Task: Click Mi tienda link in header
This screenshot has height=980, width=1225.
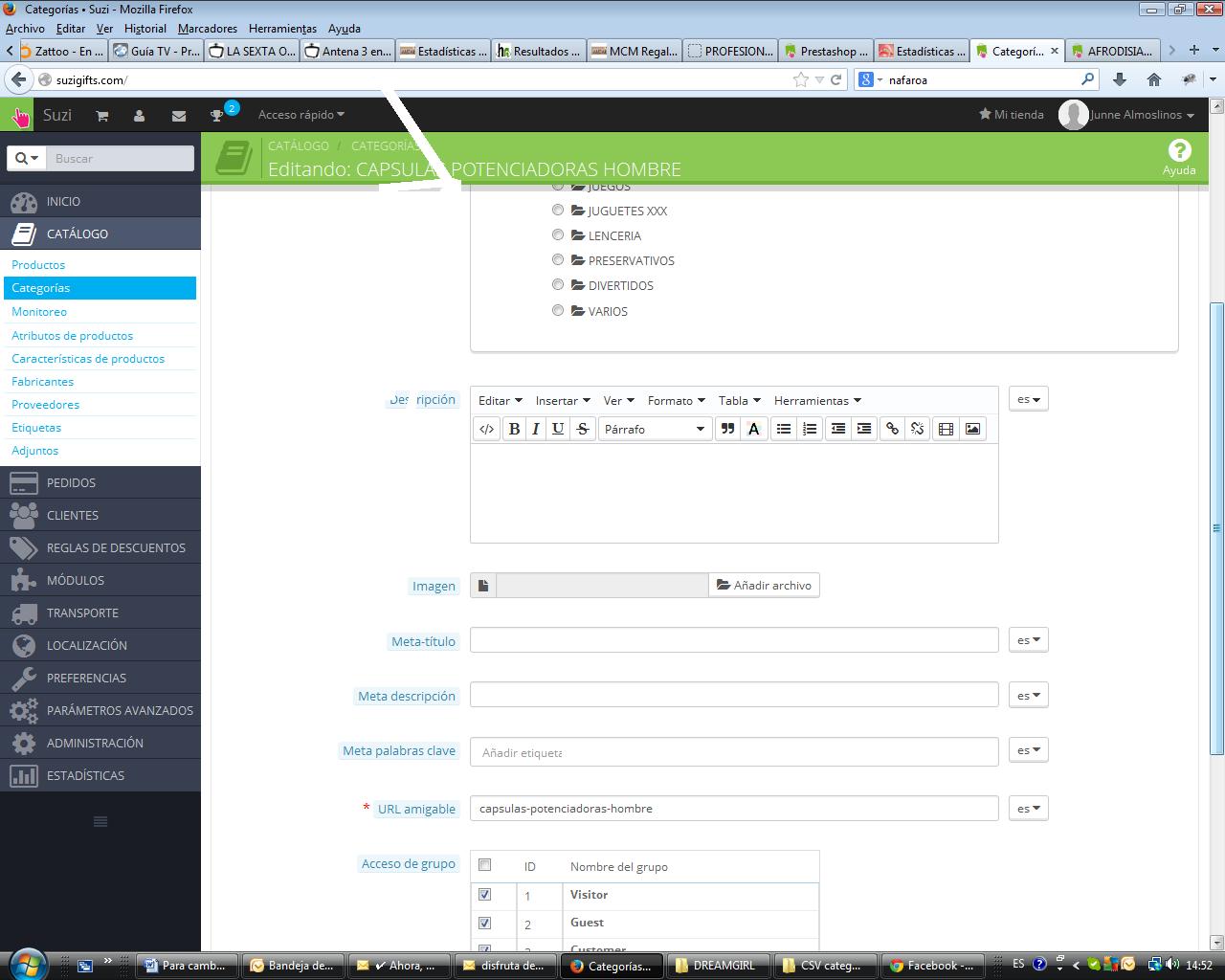Action: pos(1011,115)
